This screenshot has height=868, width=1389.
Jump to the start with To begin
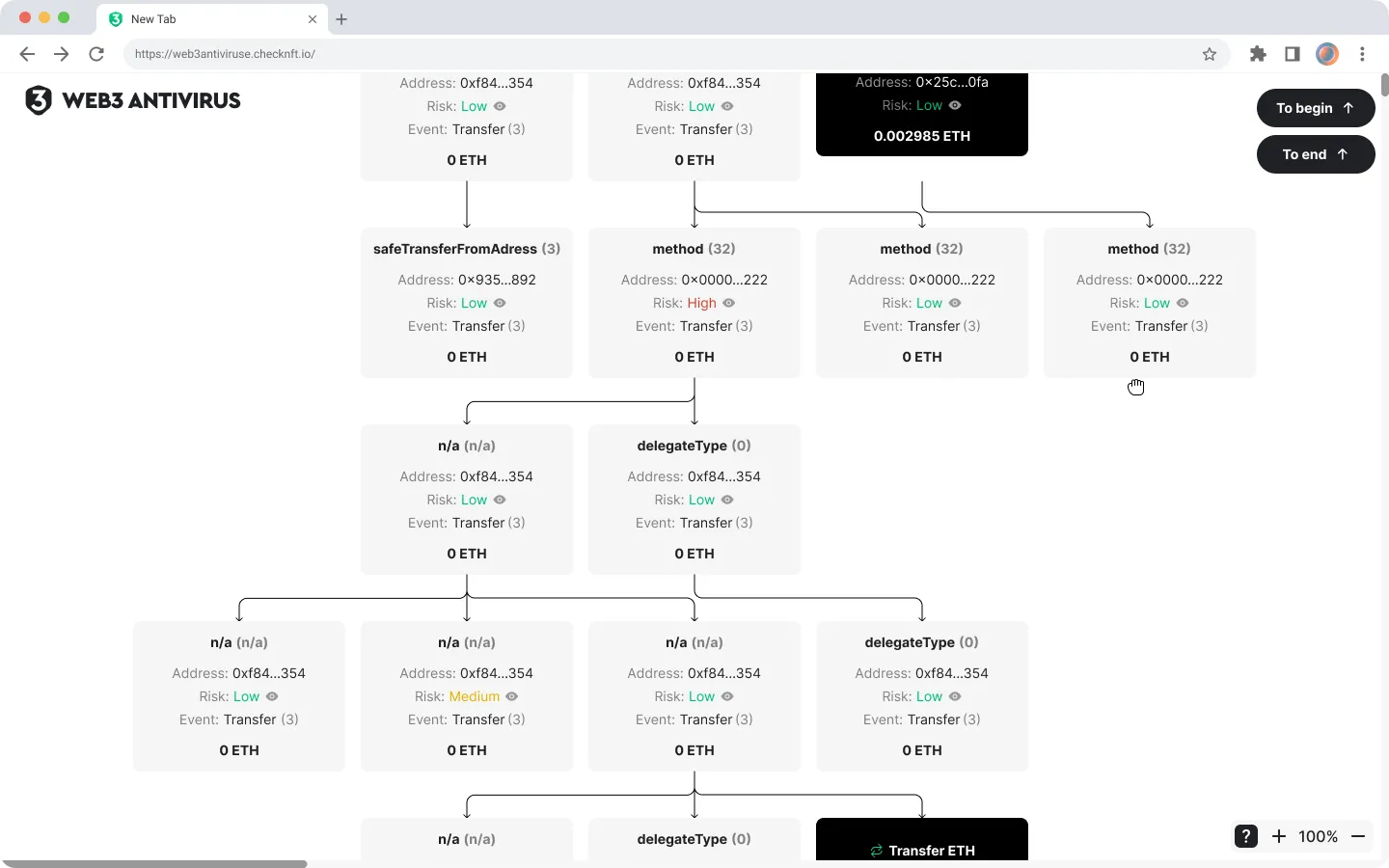tap(1316, 108)
